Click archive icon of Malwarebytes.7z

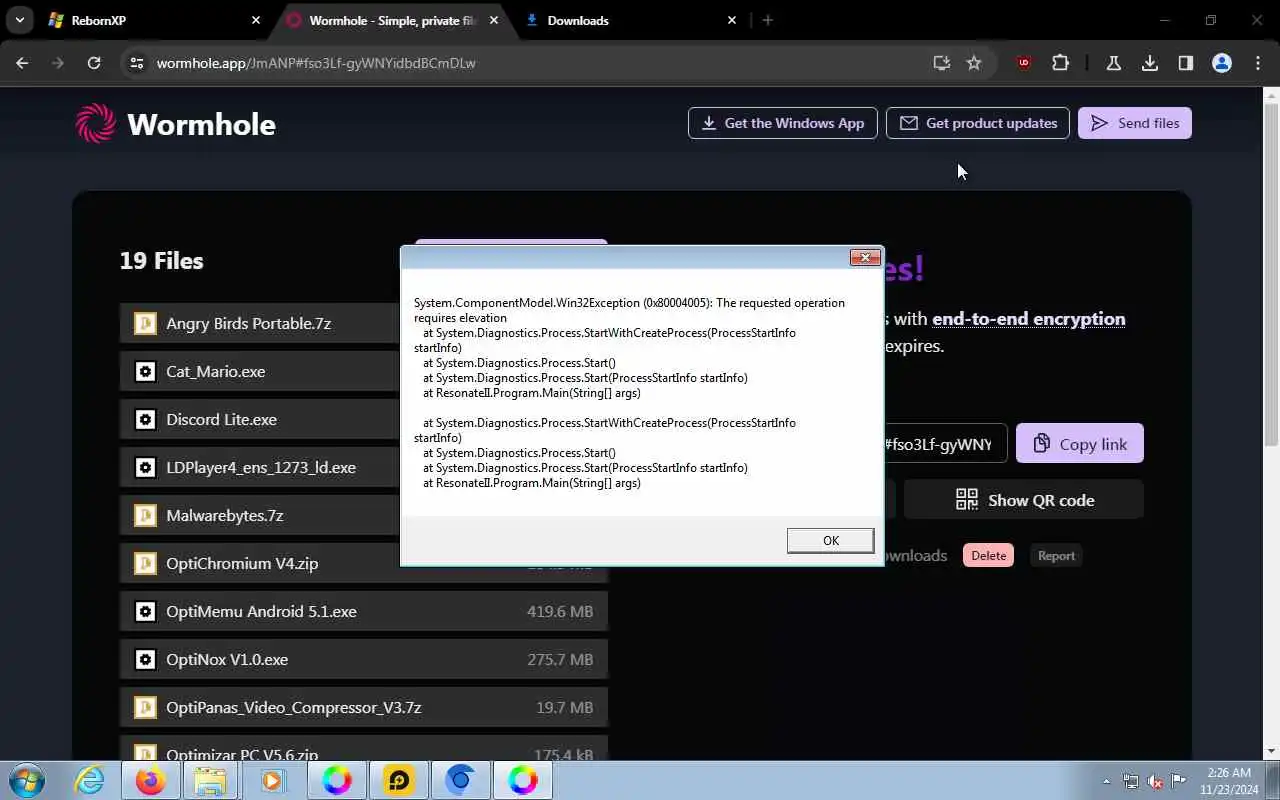point(145,515)
